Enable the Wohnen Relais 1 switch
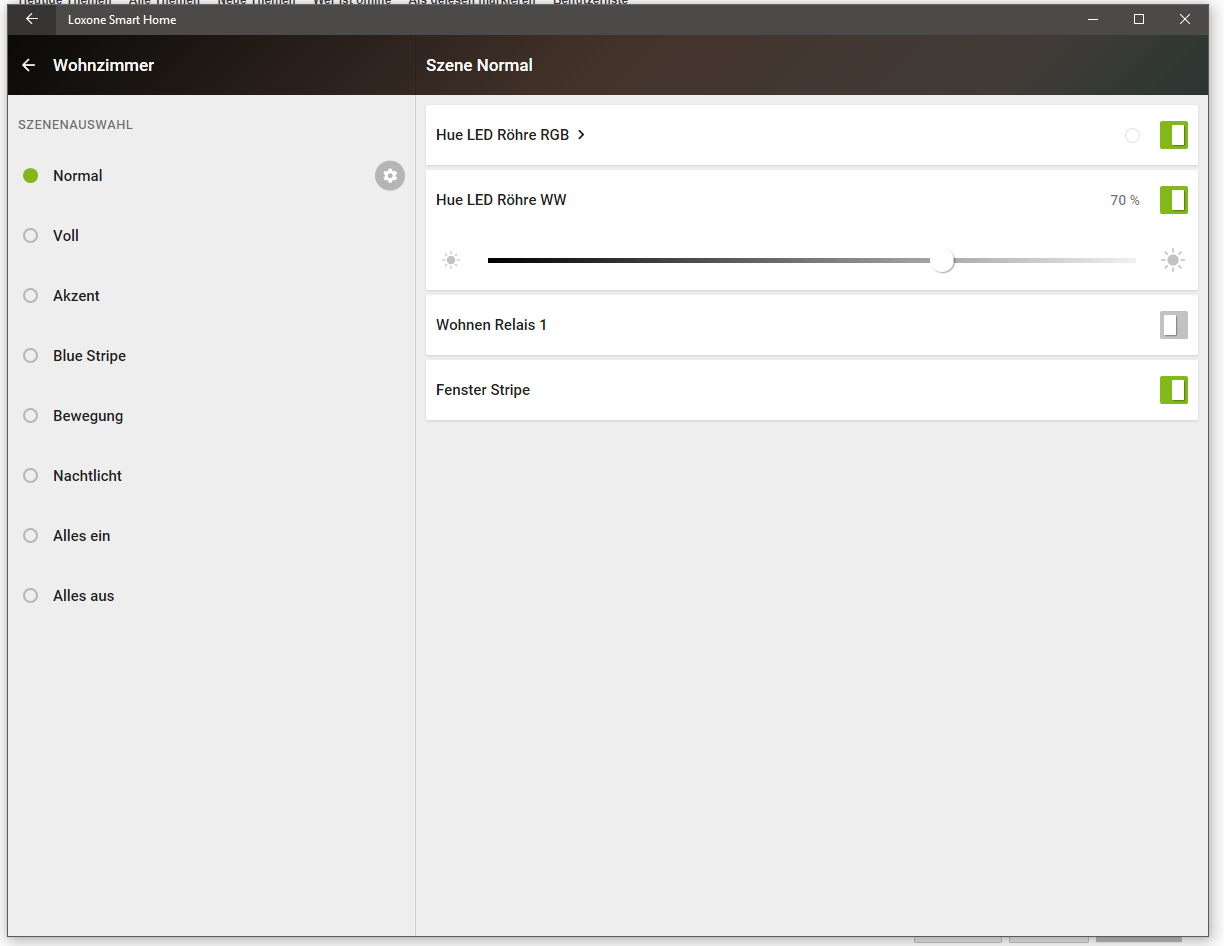1224x946 pixels. (1173, 325)
